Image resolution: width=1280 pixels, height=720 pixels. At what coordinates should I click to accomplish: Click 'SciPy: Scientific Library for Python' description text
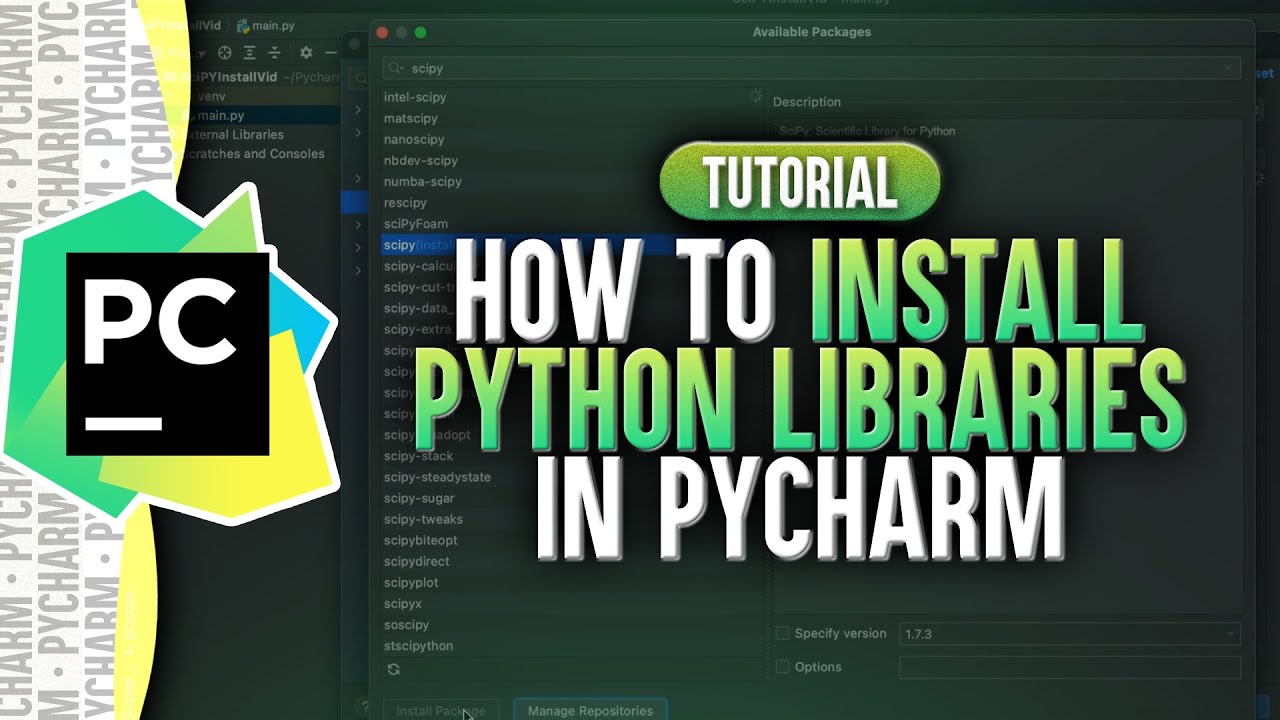pyautogui.click(x=868, y=131)
